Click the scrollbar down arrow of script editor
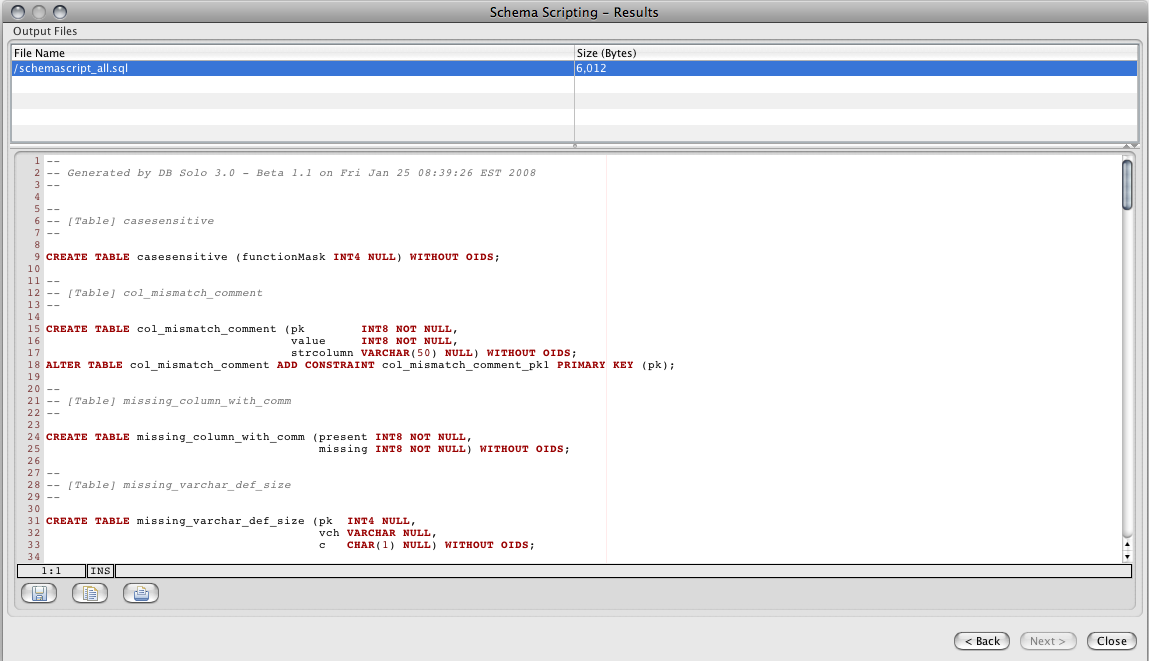This screenshot has width=1149, height=661. click(1127, 557)
